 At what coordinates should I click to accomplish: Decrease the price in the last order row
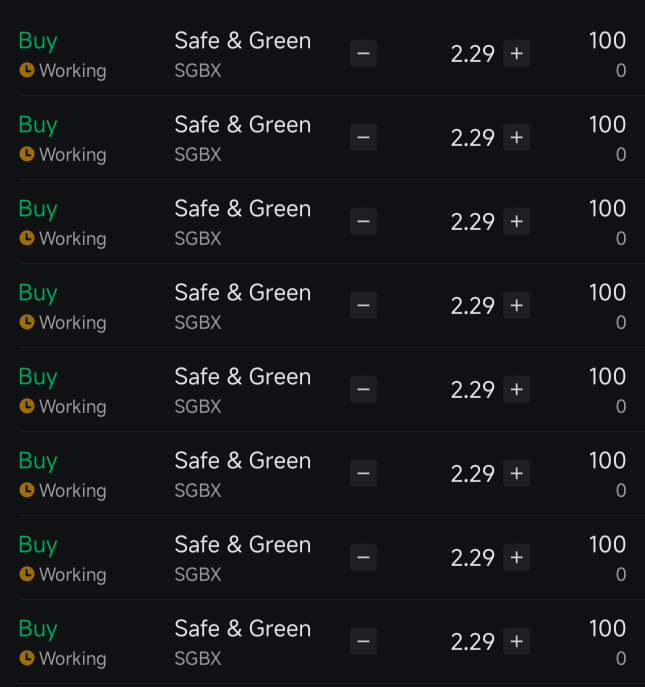tap(363, 642)
